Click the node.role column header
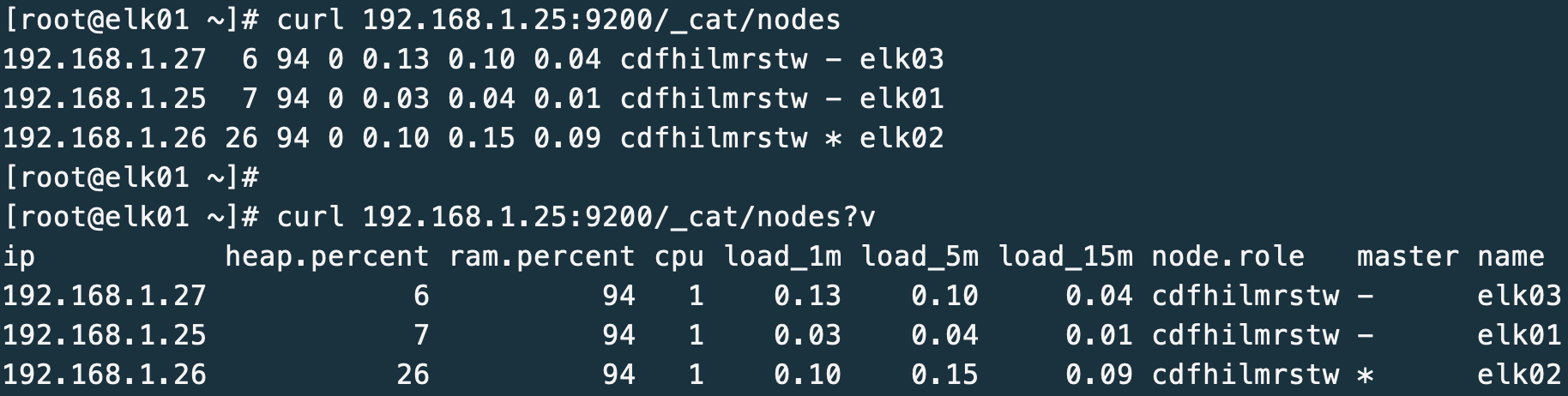 click(x=1227, y=256)
